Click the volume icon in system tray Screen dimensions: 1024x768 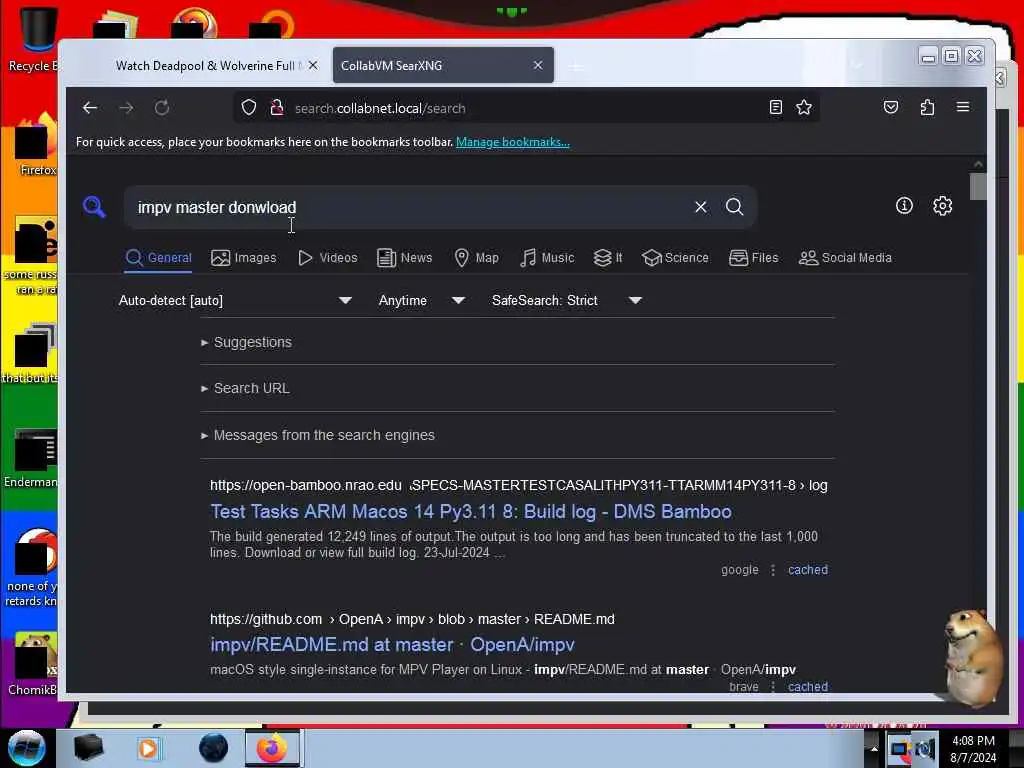[x=925, y=749]
